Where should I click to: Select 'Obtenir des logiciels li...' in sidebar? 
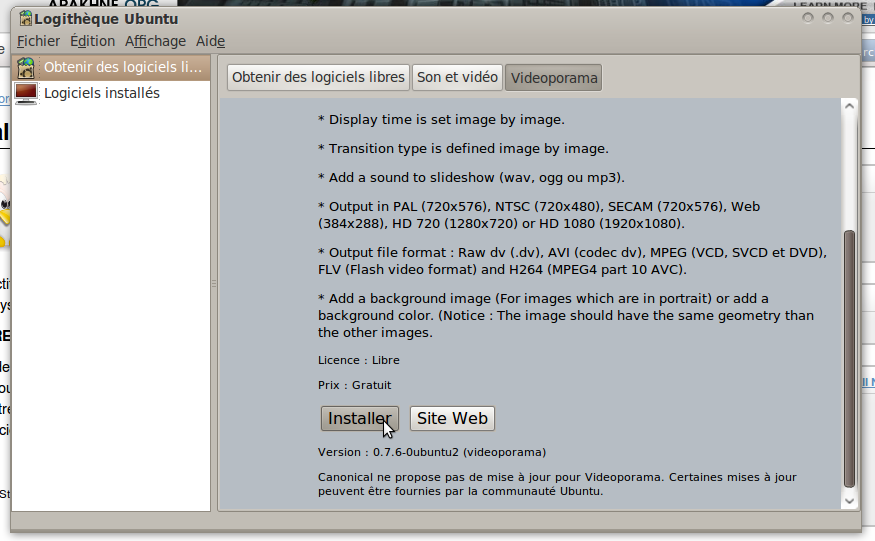click(x=111, y=68)
